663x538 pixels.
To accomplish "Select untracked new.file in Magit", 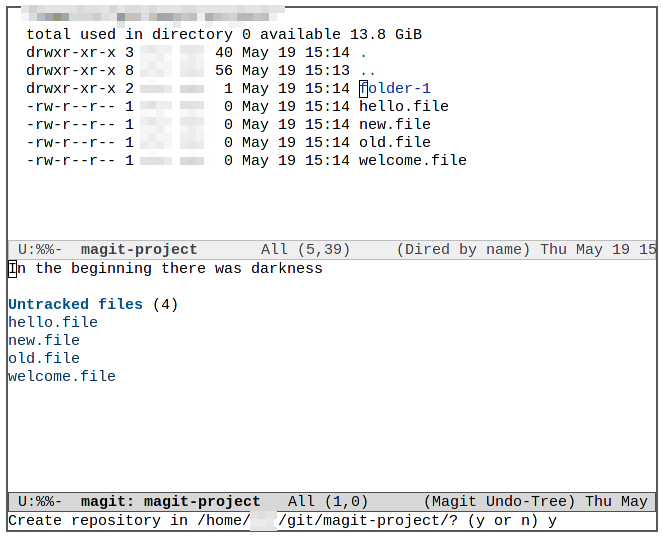I will tap(44, 340).
